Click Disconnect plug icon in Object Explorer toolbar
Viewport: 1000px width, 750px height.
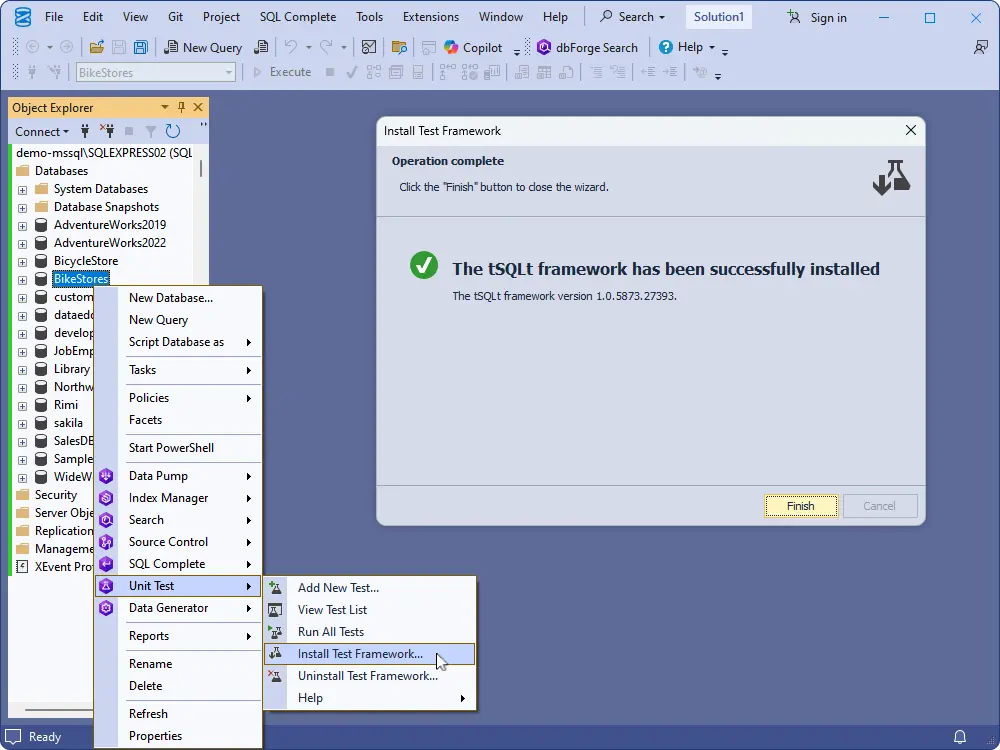(107, 131)
